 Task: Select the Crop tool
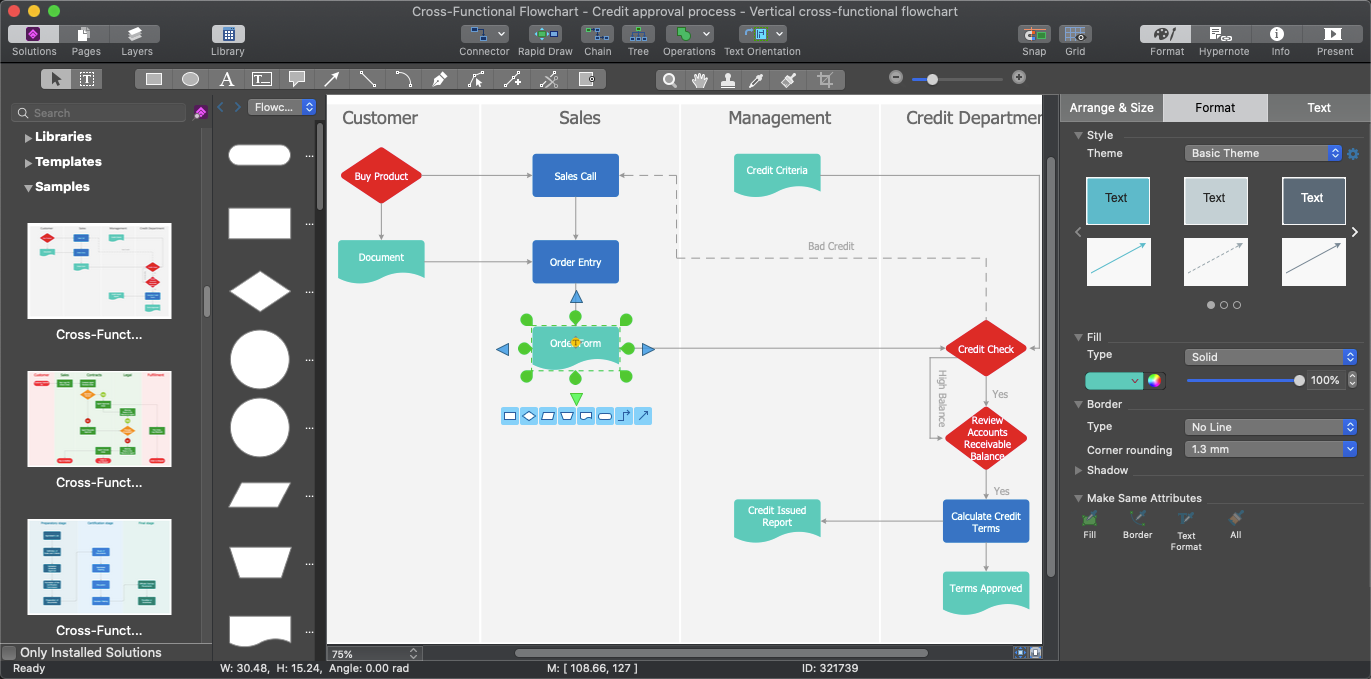pos(825,80)
